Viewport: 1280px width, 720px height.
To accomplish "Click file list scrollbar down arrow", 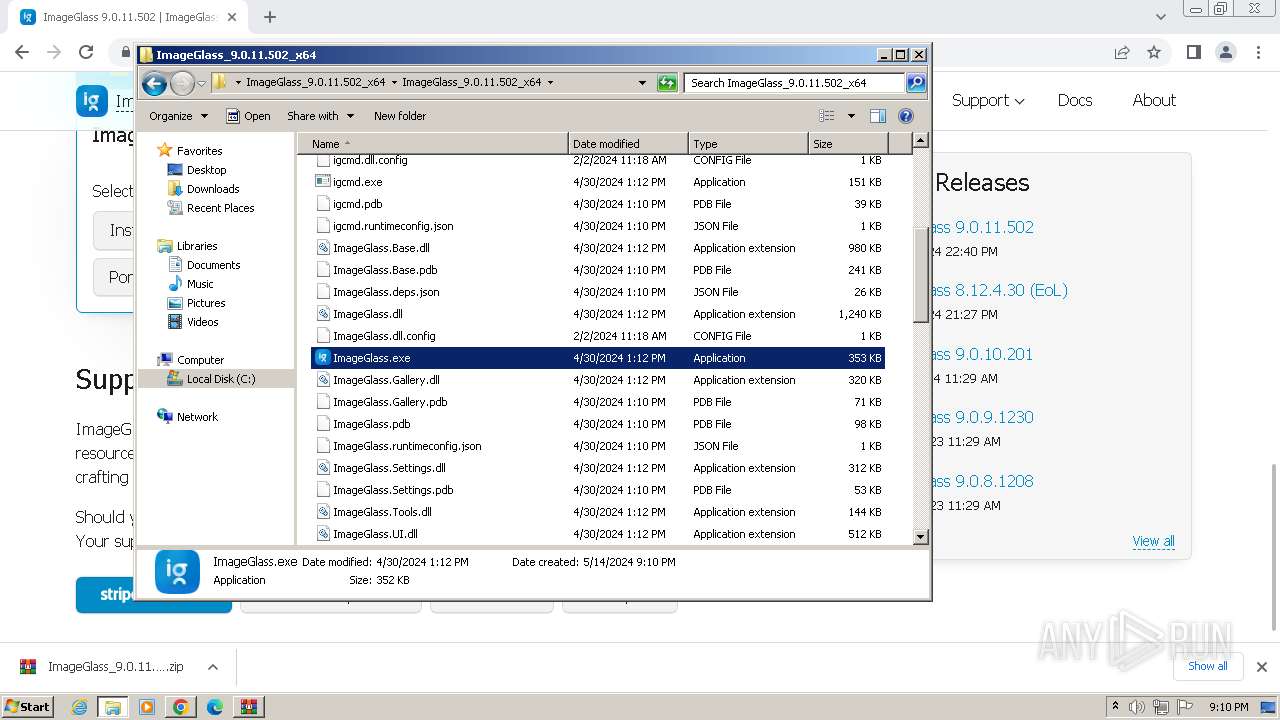I will (921, 537).
